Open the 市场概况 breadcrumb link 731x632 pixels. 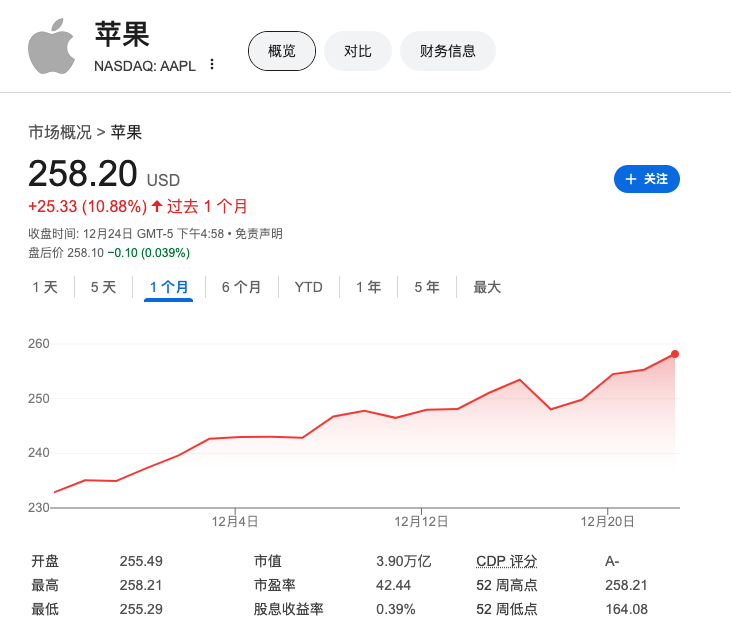click(x=60, y=132)
